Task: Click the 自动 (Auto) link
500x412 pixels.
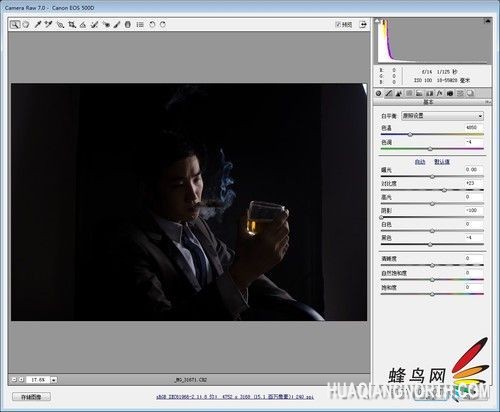Action: (x=420, y=162)
